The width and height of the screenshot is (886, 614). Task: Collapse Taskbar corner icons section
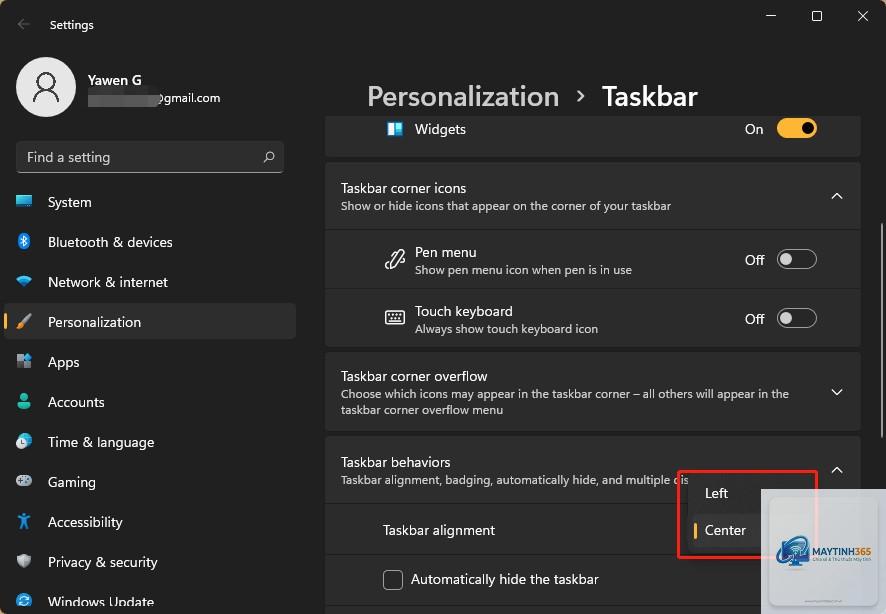pyautogui.click(x=837, y=196)
